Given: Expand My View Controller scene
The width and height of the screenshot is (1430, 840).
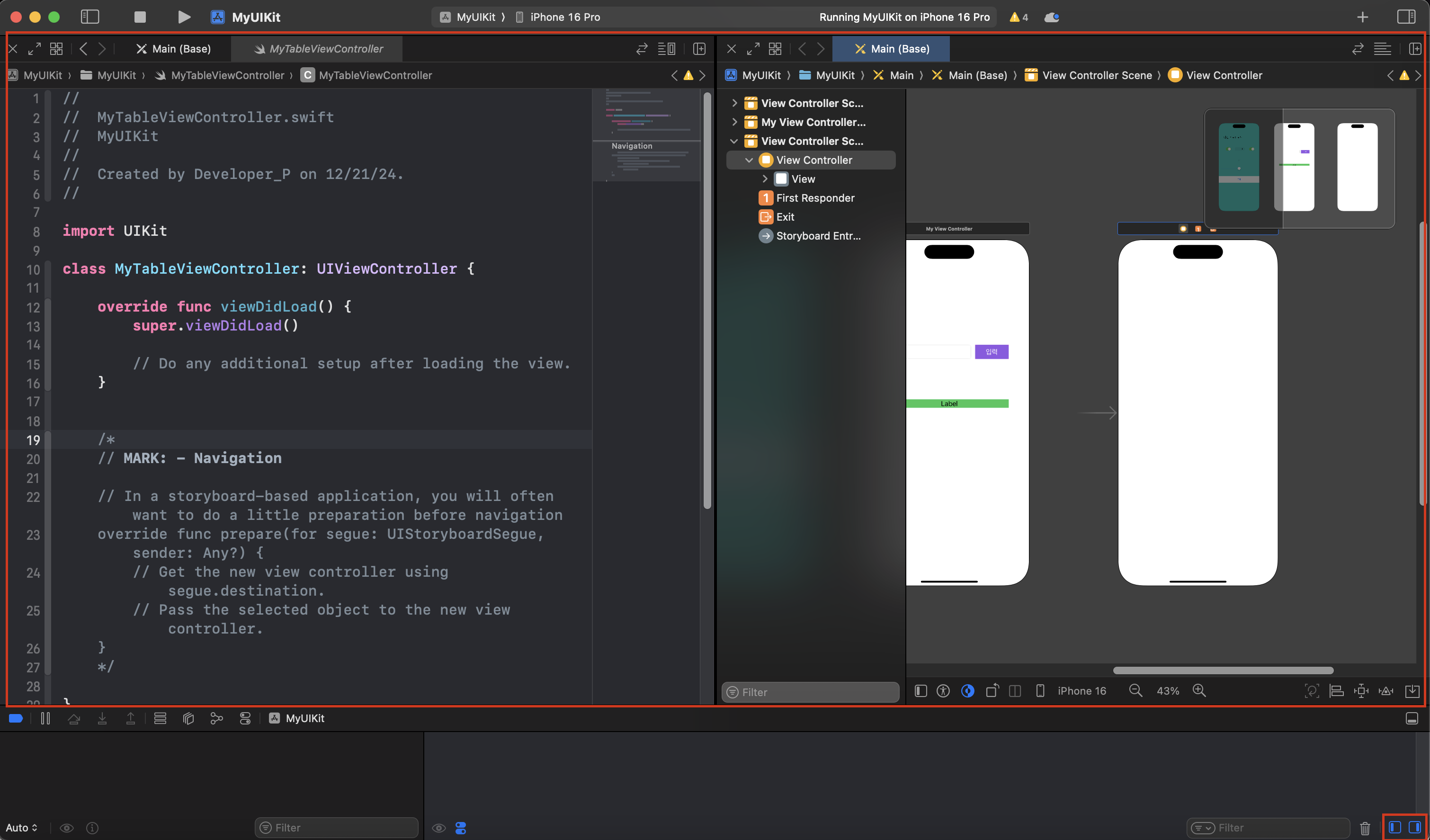Looking at the screenshot, I should [x=734, y=122].
